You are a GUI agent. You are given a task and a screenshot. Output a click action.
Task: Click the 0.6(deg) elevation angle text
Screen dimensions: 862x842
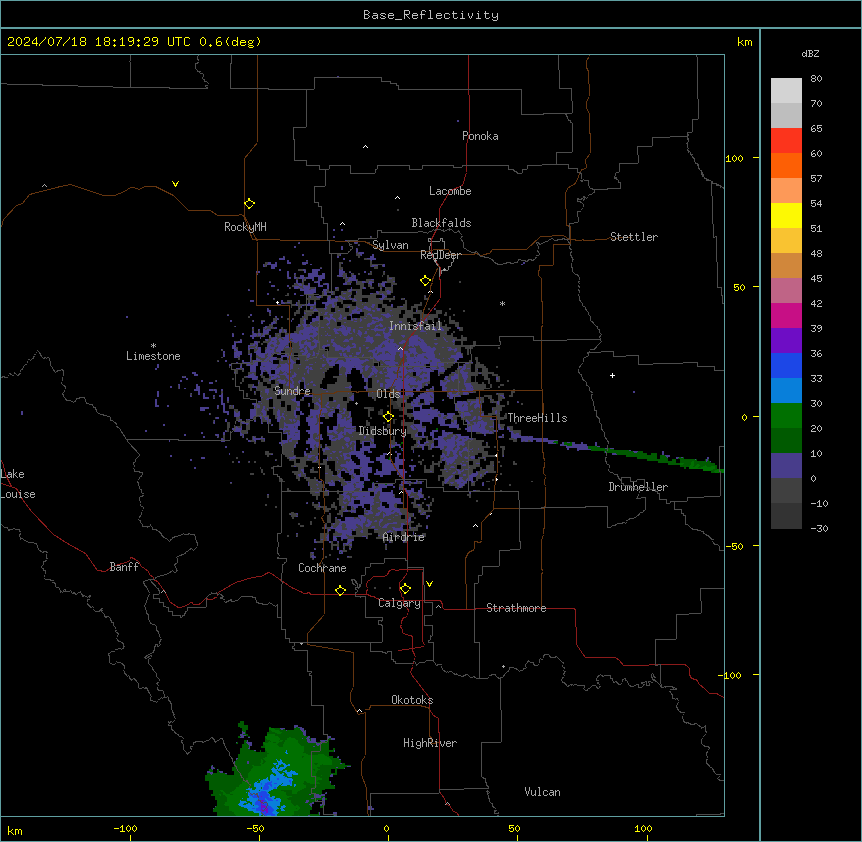(230, 42)
